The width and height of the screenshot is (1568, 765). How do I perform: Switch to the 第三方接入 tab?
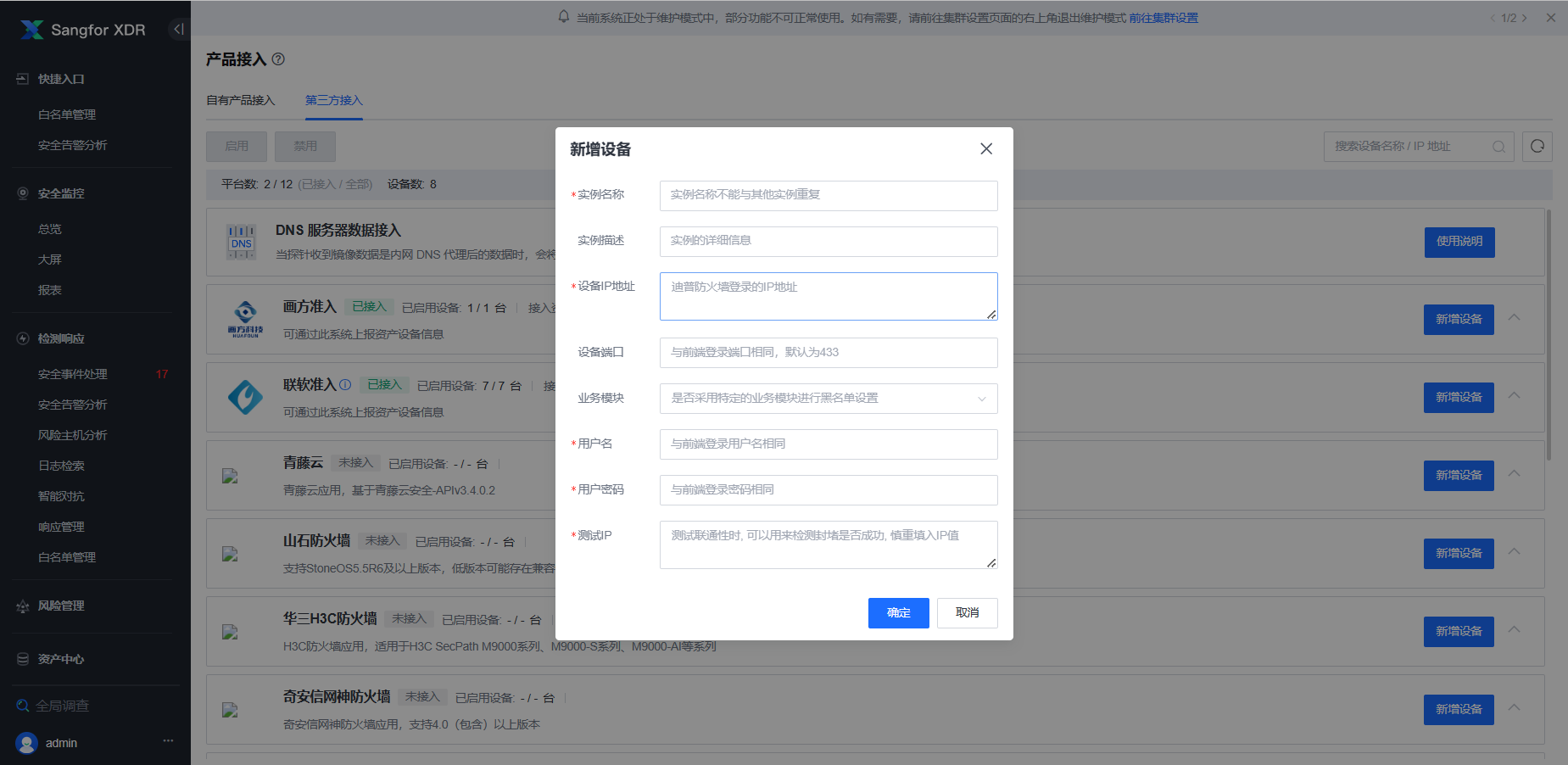pos(334,100)
